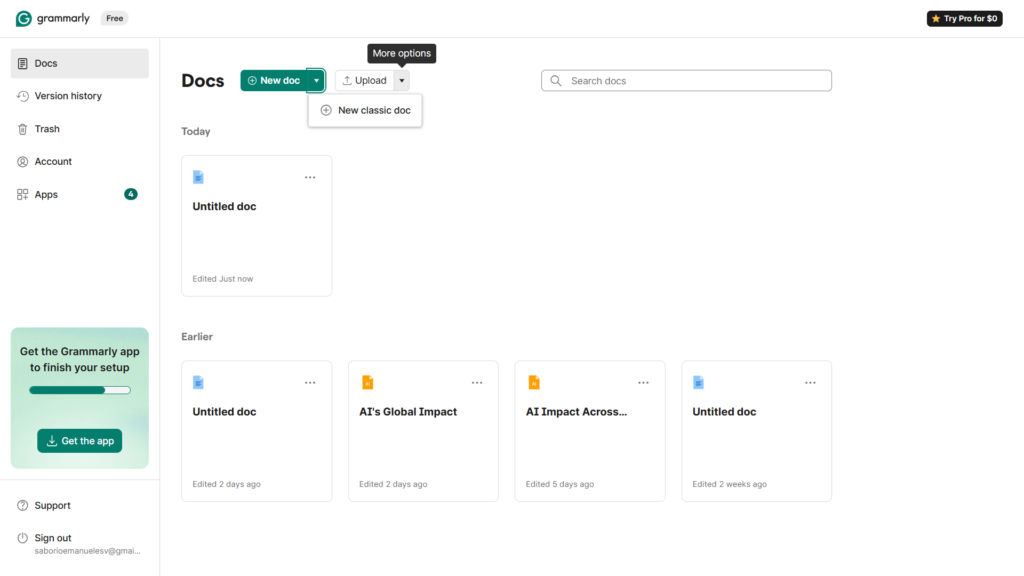Click the Today section heading
The image size is (1024, 576).
[196, 131]
